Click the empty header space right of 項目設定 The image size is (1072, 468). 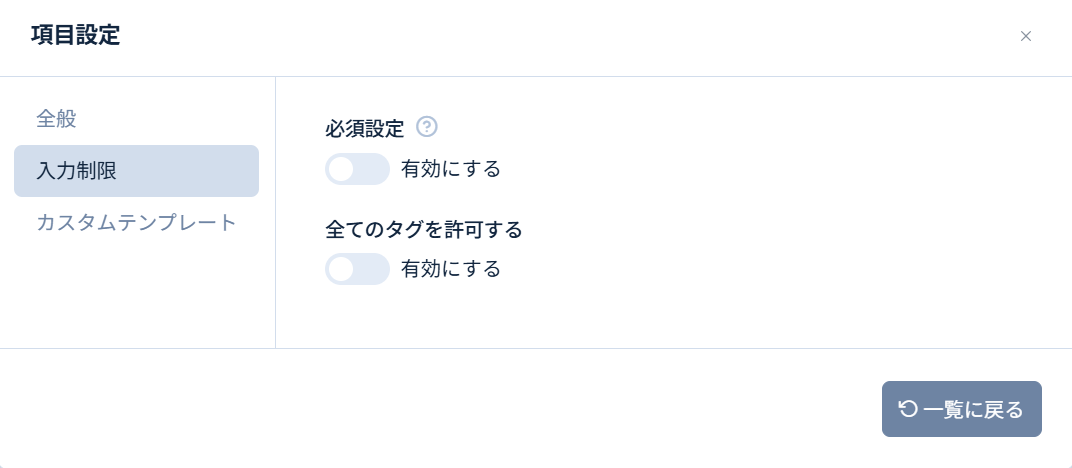point(560,37)
